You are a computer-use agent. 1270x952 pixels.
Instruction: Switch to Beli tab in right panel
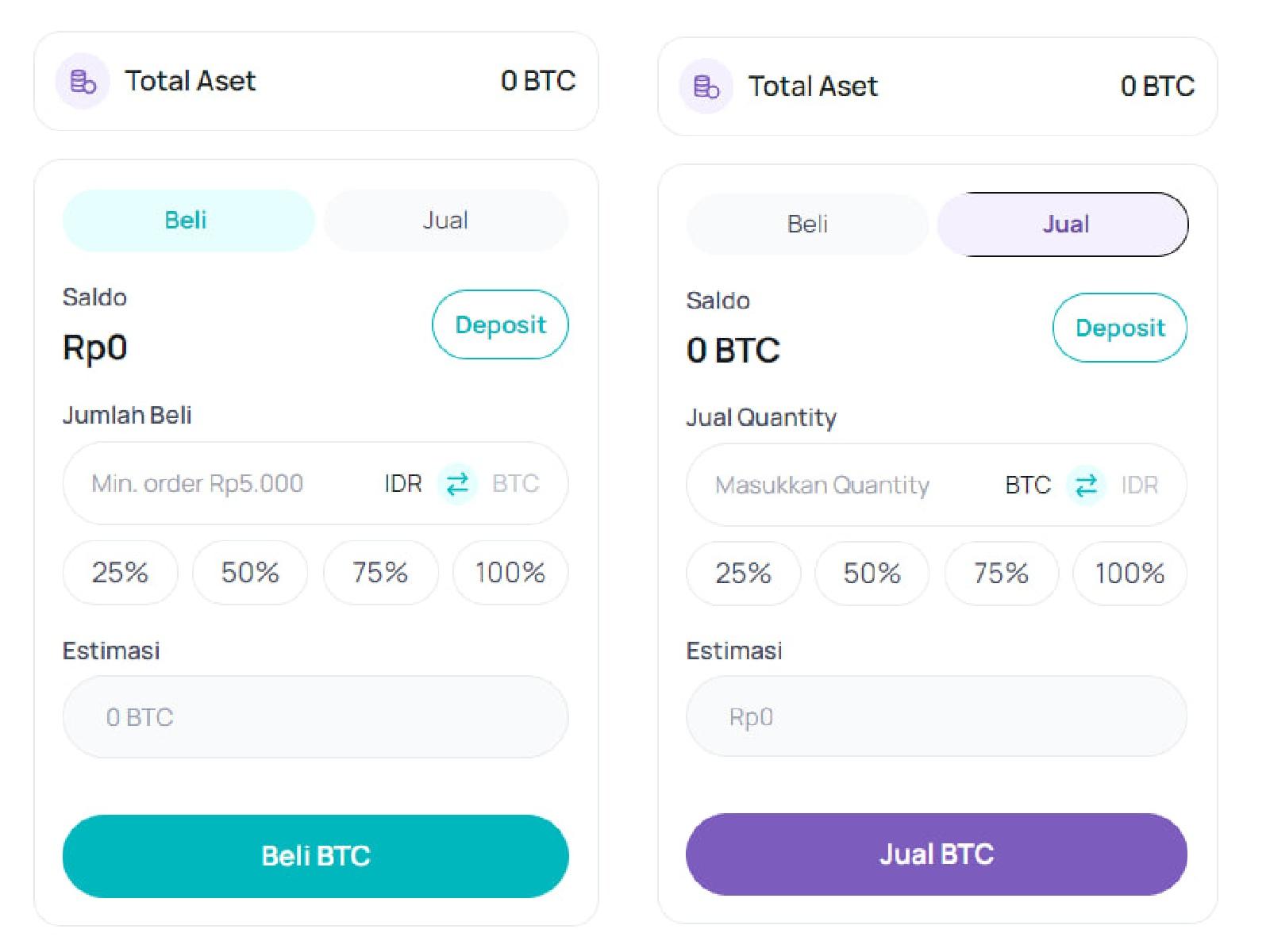(x=807, y=224)
